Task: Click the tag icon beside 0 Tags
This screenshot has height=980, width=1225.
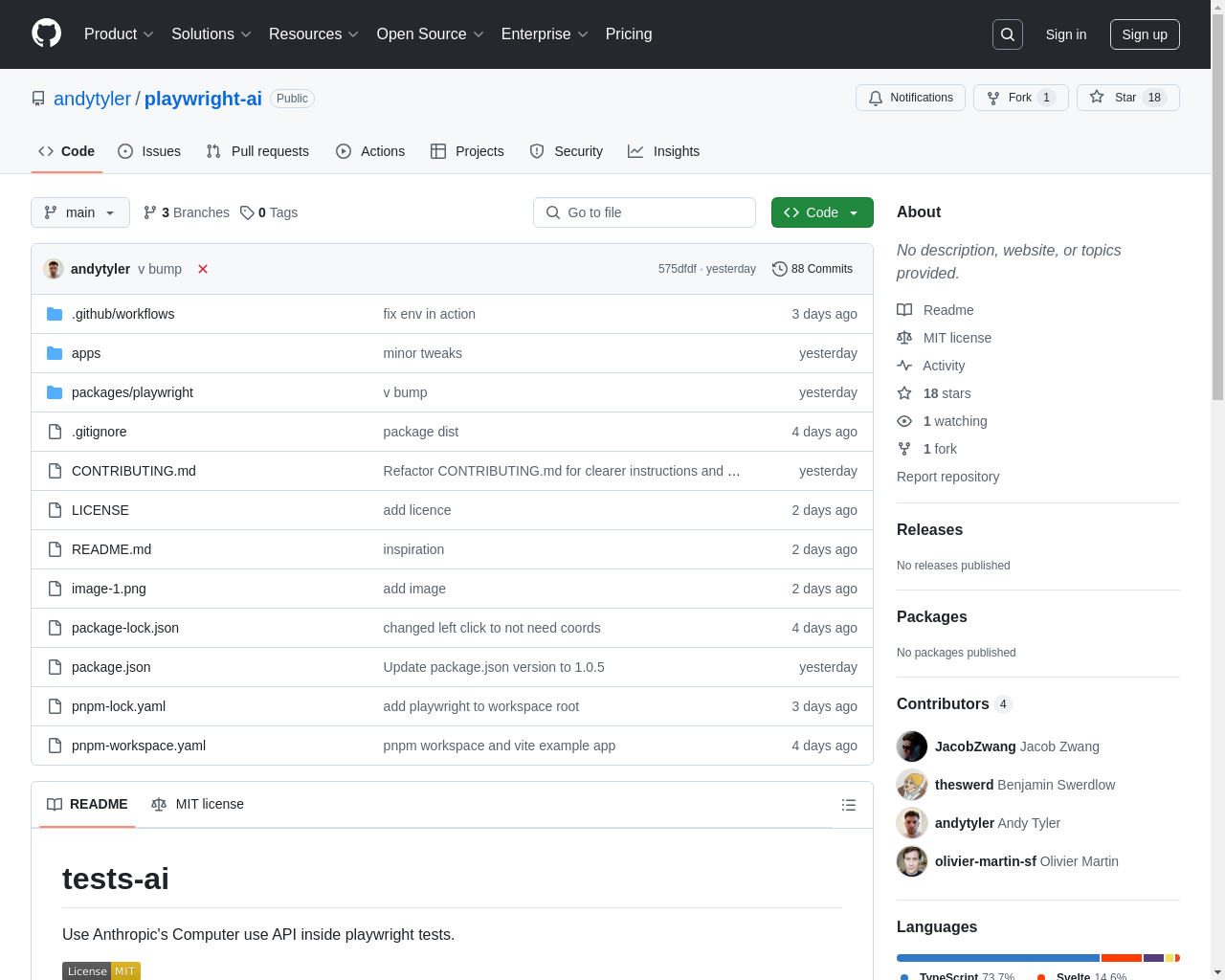Action: point(247,212)
